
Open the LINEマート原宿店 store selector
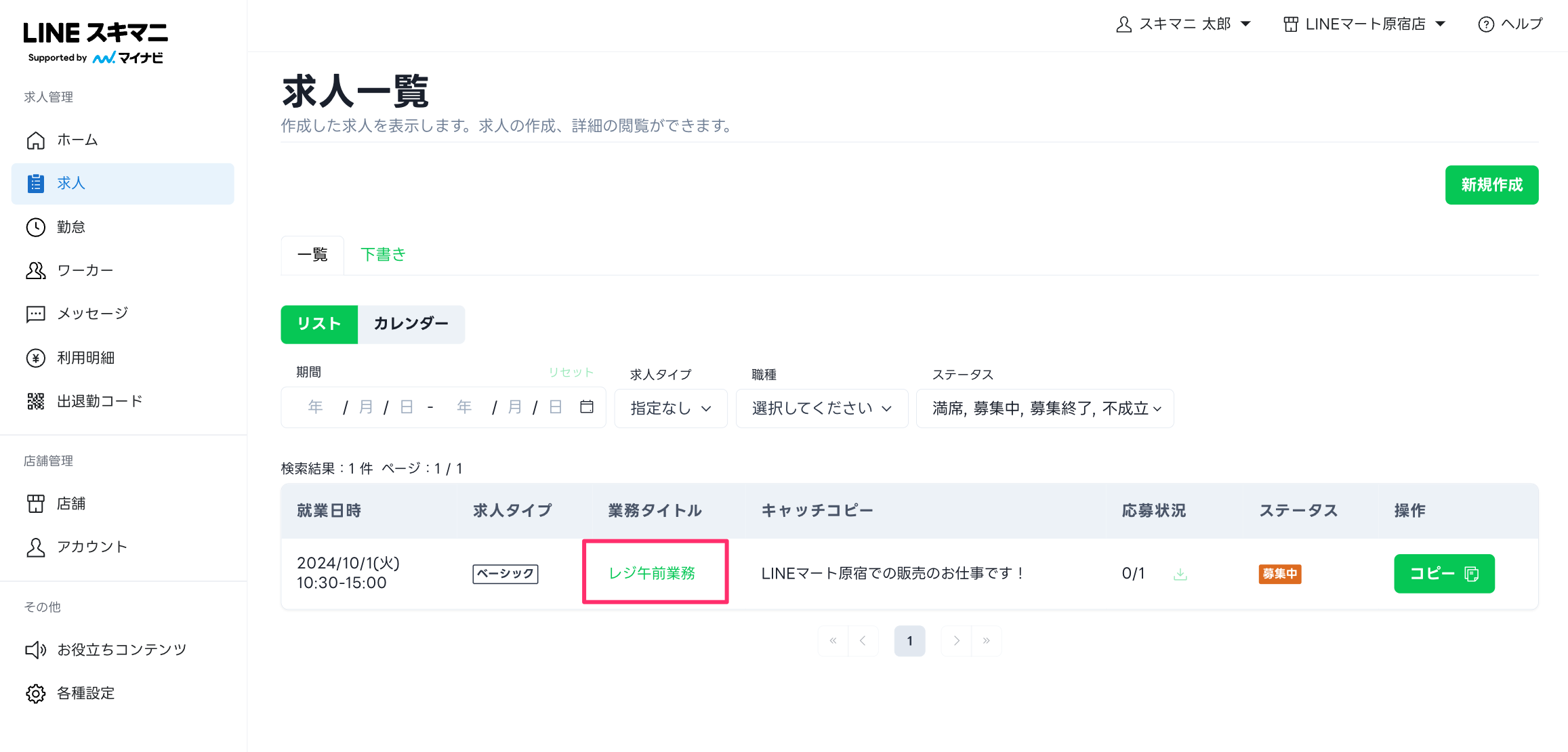(1365, 24)
